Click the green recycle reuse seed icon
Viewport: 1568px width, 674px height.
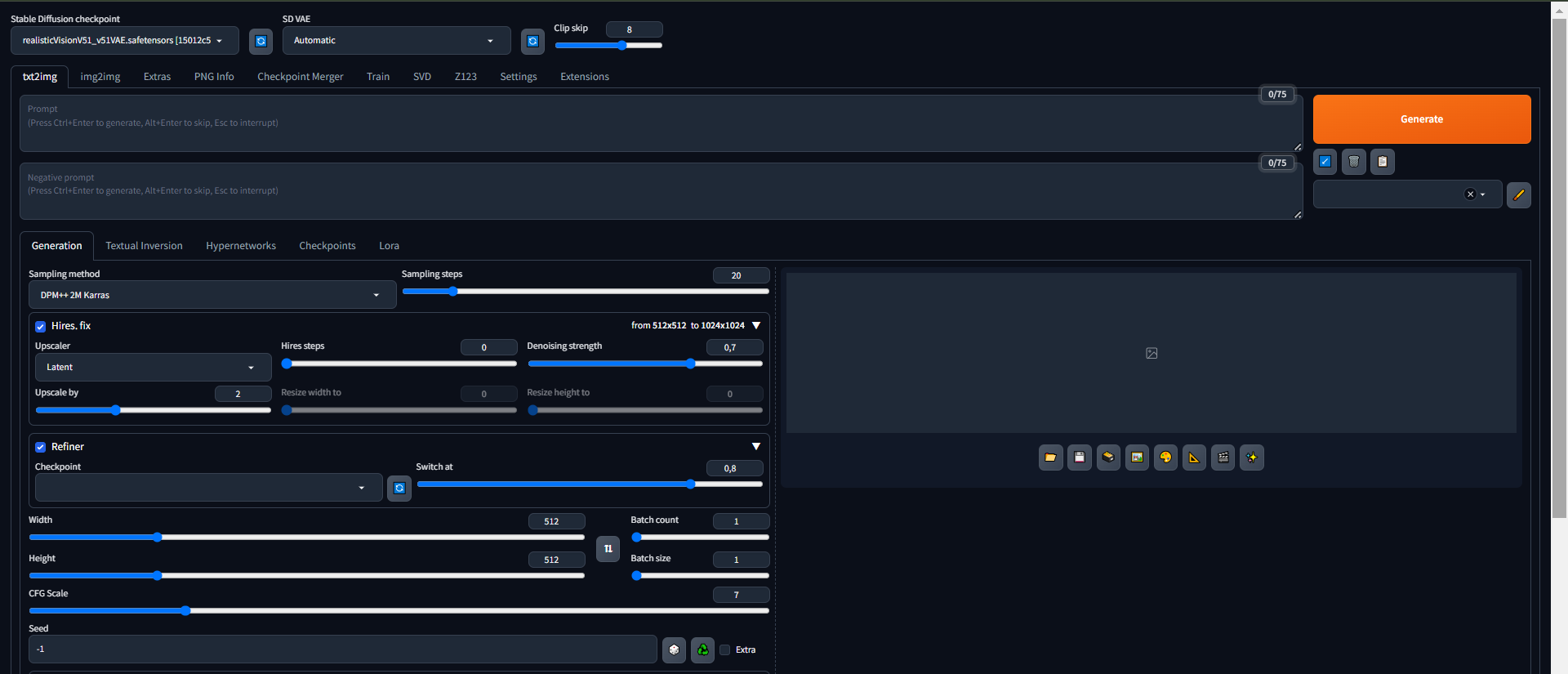(702, 649)
